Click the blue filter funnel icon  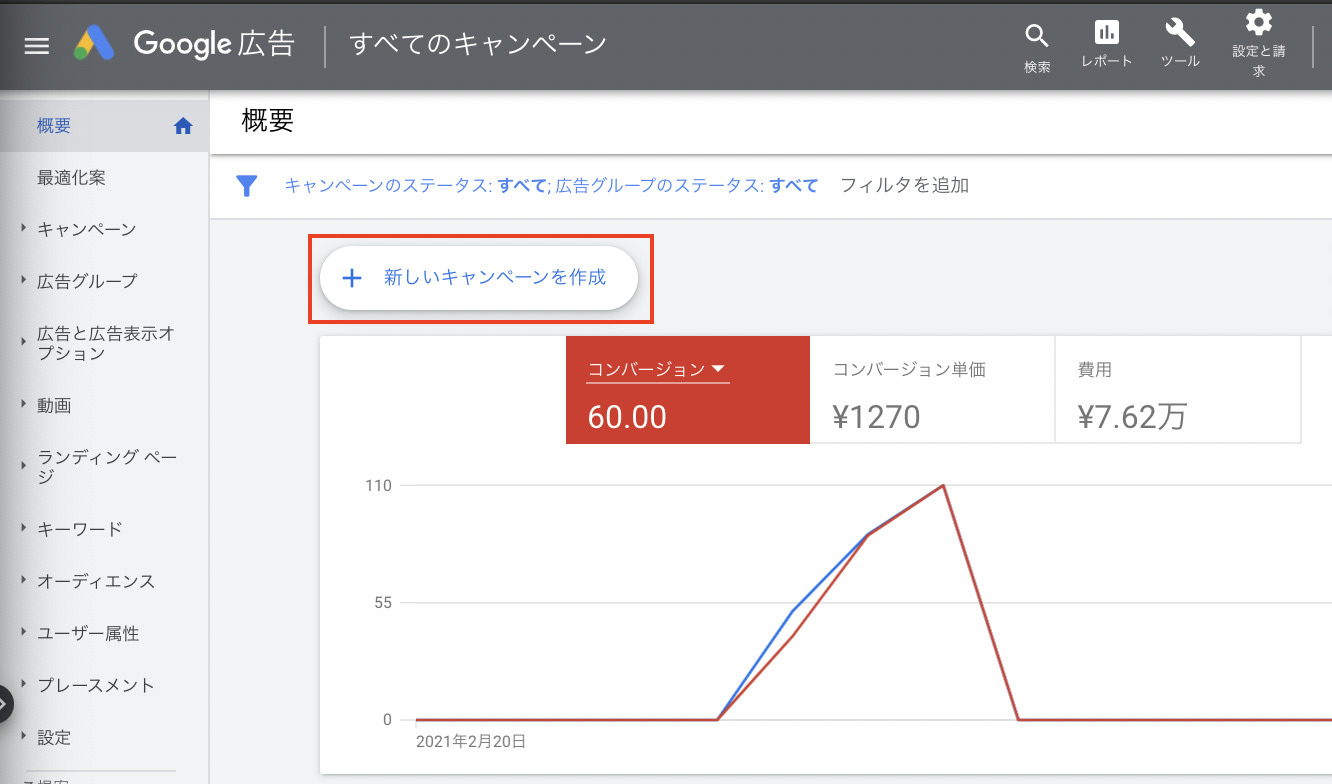pyautogui.click(x=246, y=186)
